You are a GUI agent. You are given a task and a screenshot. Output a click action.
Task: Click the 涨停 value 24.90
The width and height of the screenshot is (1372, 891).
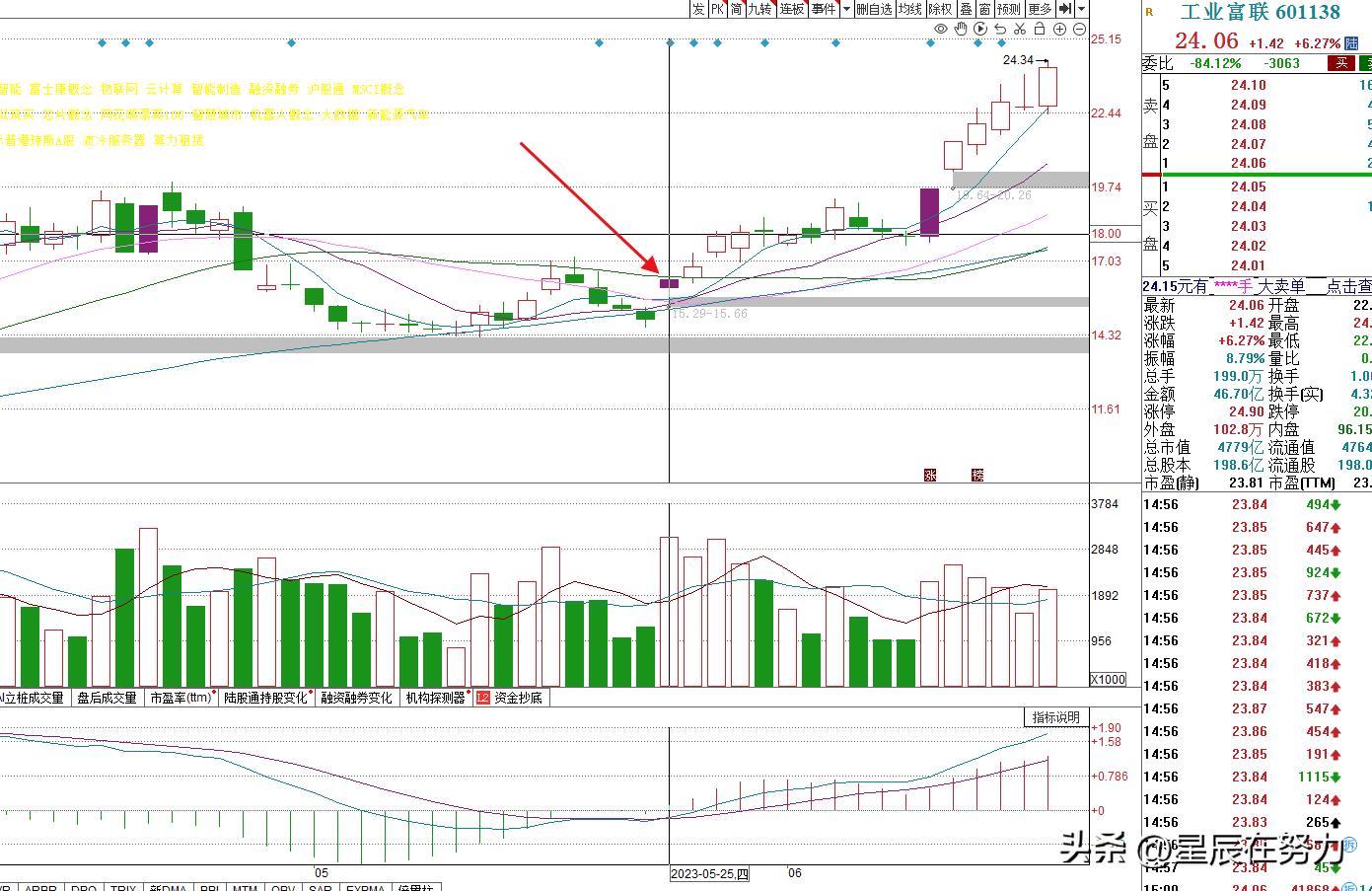(1245, 411)
